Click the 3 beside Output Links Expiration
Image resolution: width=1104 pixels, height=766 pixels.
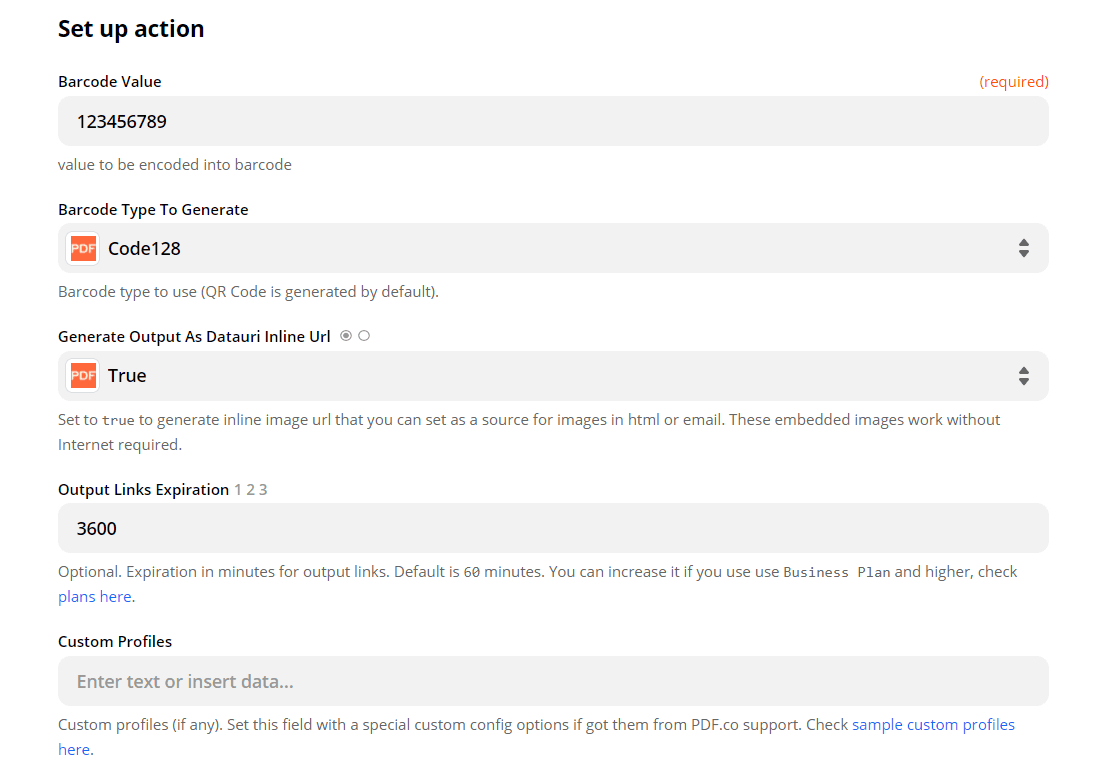point(262,489)
